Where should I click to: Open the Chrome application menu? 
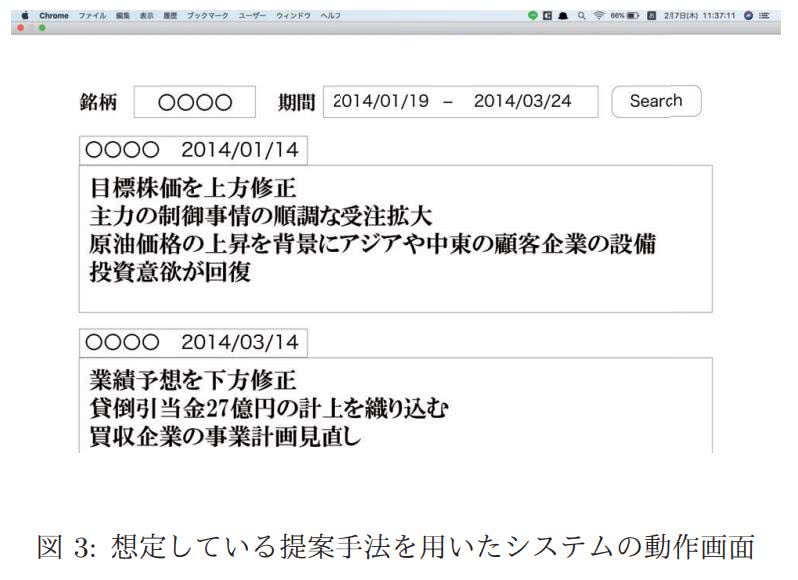pos(54,16)
